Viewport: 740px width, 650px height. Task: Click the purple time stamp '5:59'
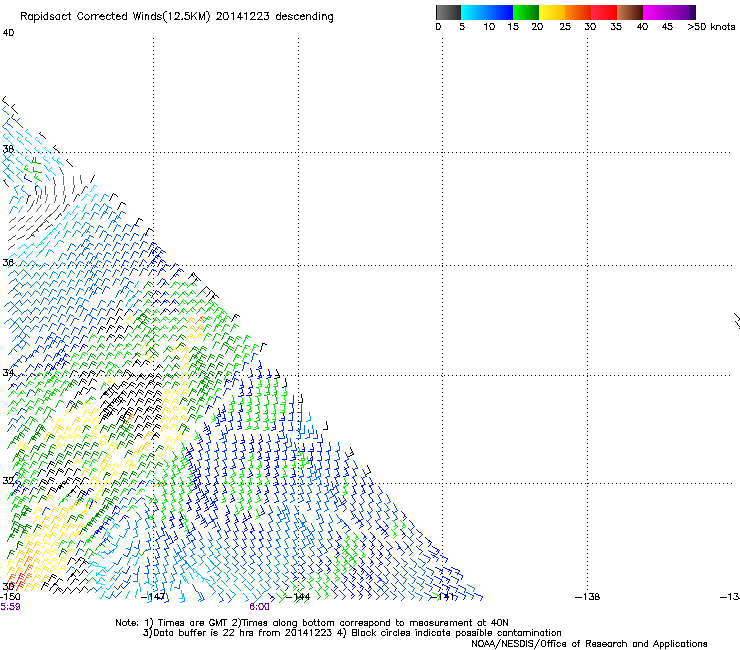(10, 607)
